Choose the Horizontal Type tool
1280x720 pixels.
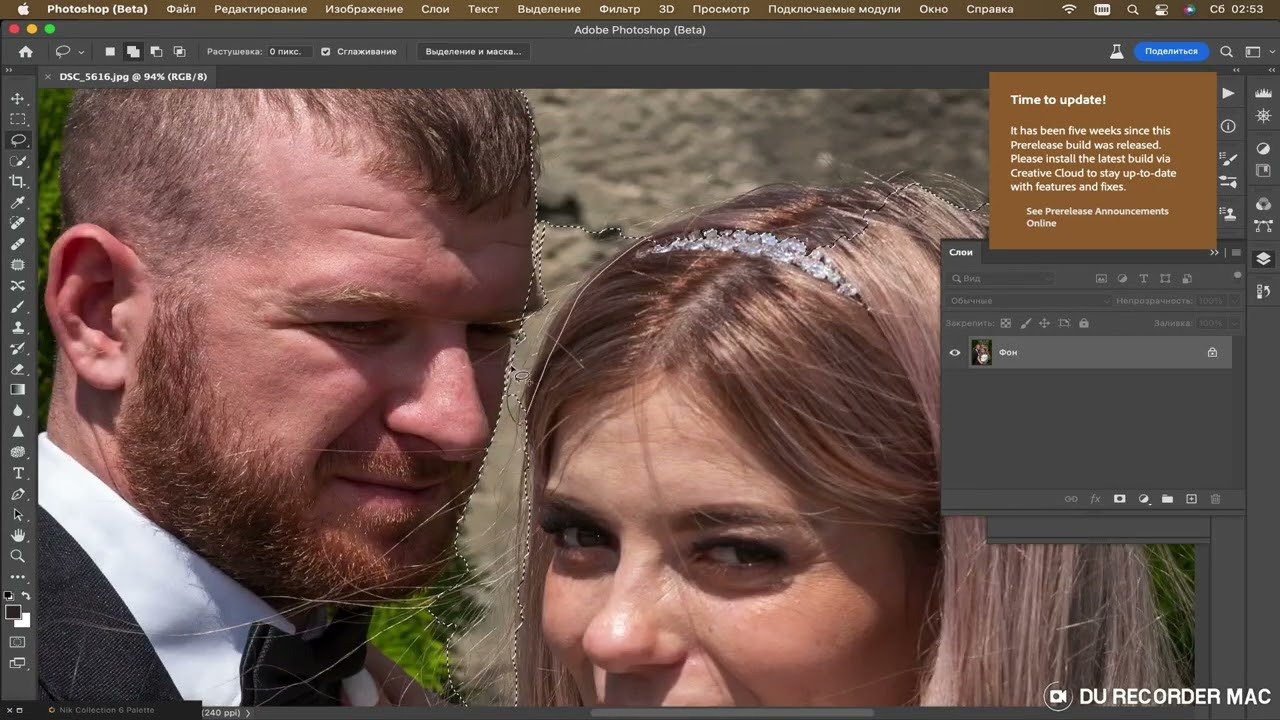tap(18, 473)
